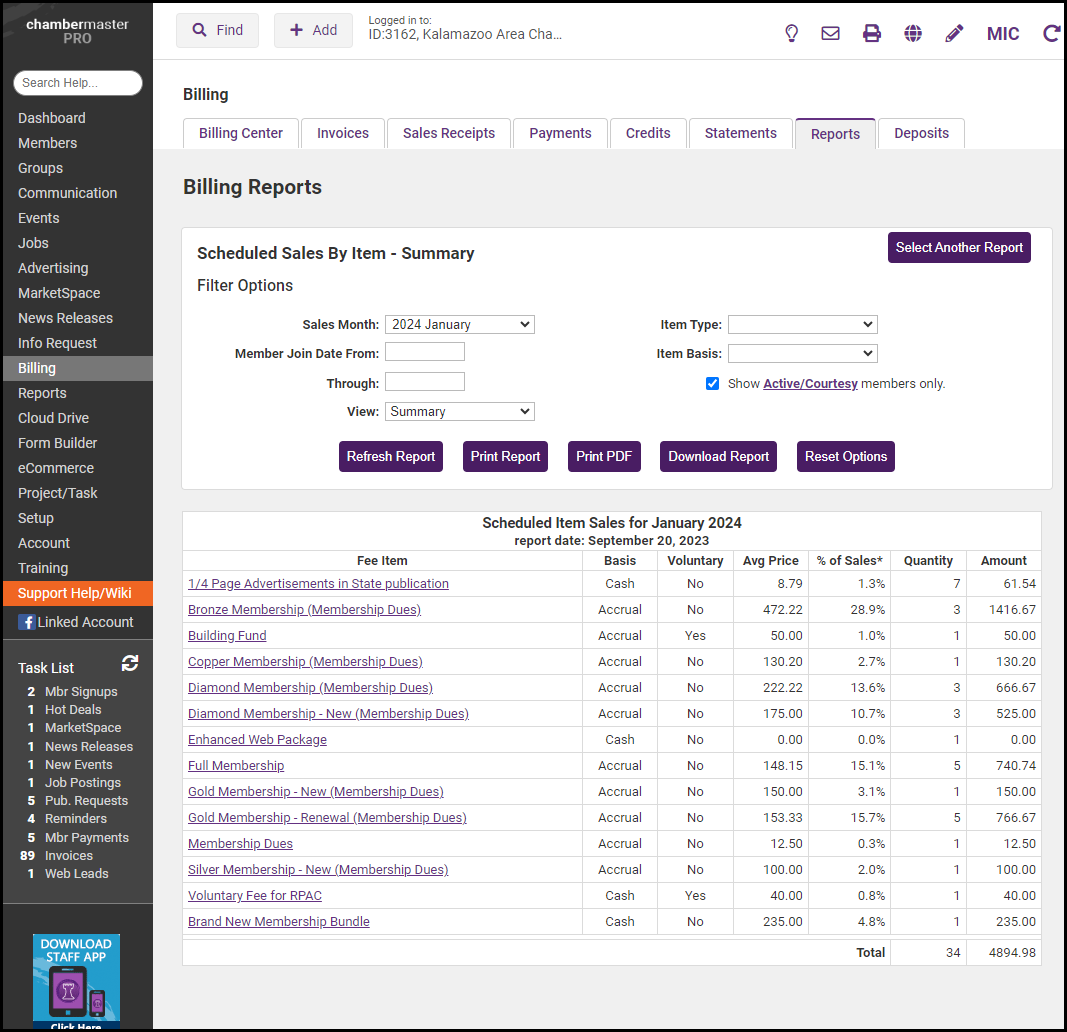The height and width of the screenshot is (1032, 1067).
Task: Click the Download Staff App banner
Action: [x=76, y=980]
